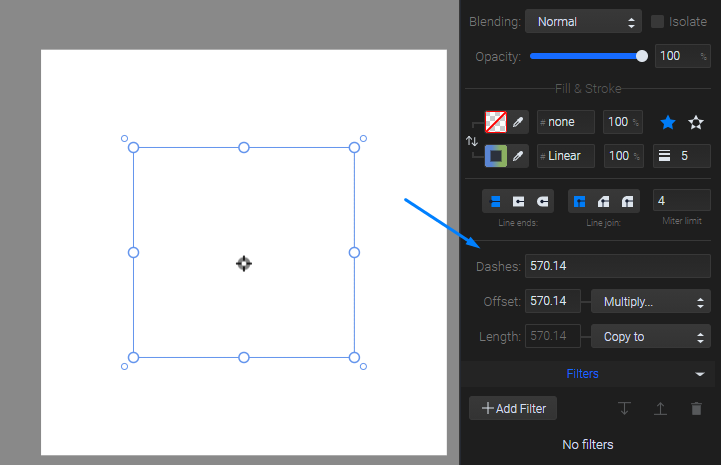Pick stroke color with the eyedropper
Image resolution: width=721 pixels, height=465 pixels.
[x=518, y=156]
